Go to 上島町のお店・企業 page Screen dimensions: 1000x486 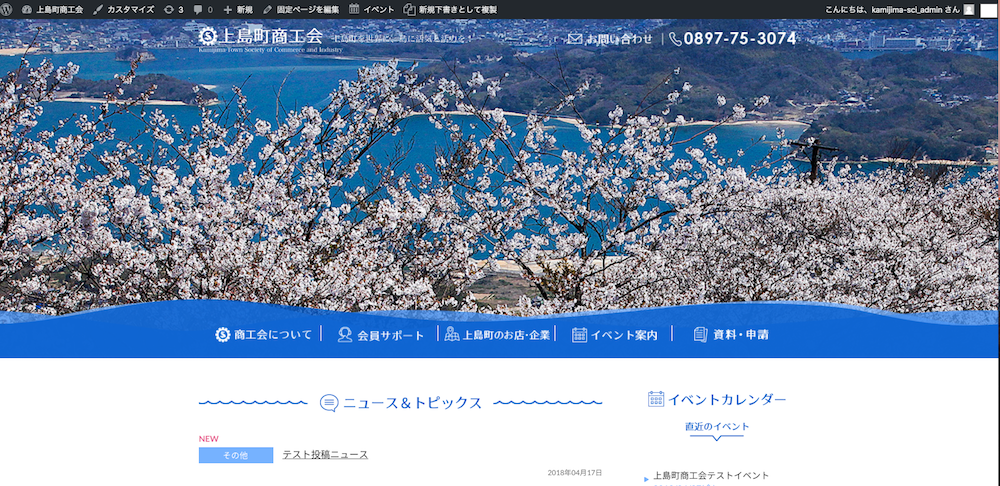(x=498, y=335)
